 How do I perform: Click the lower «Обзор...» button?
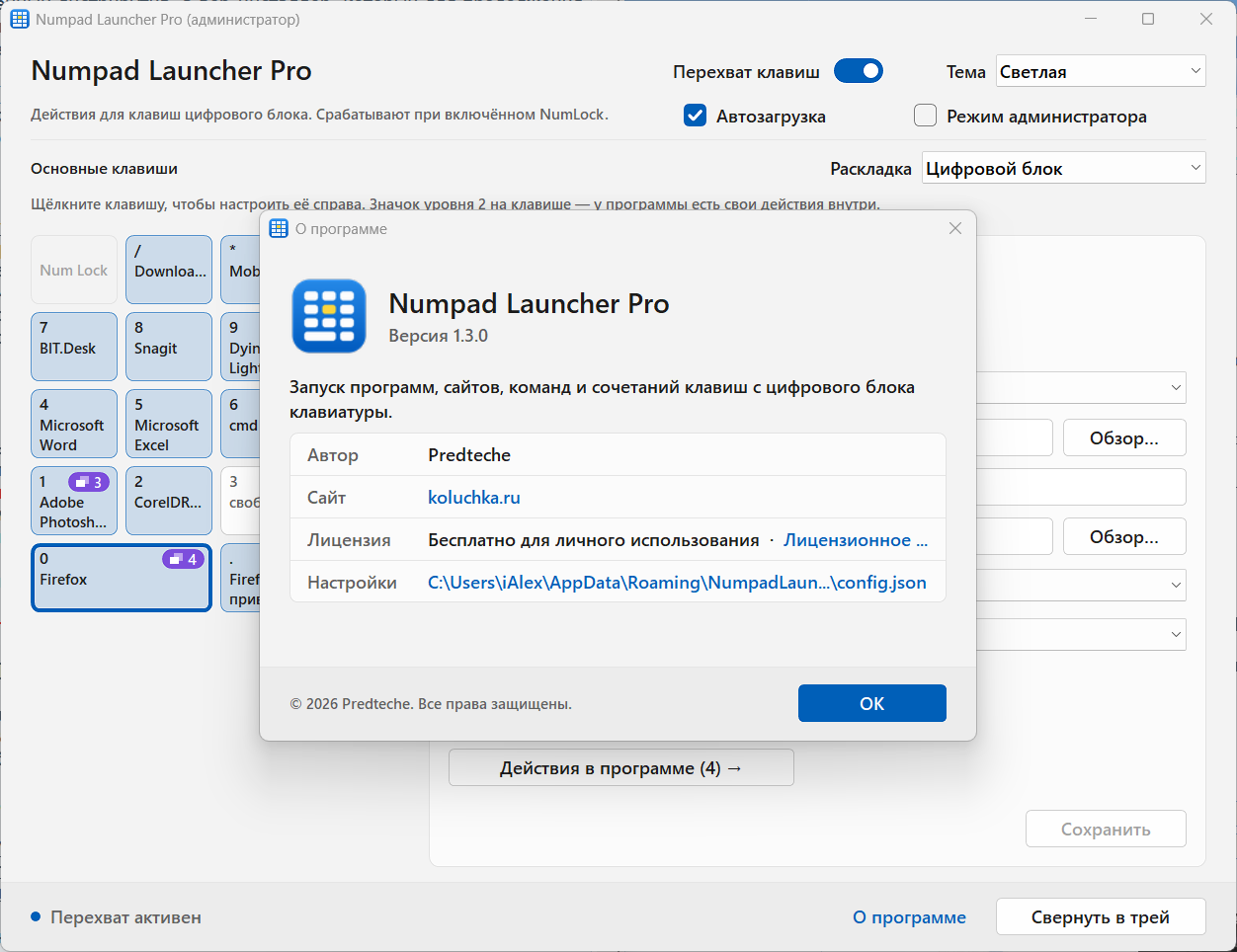pyautogui.click(x=1124, y=536)
